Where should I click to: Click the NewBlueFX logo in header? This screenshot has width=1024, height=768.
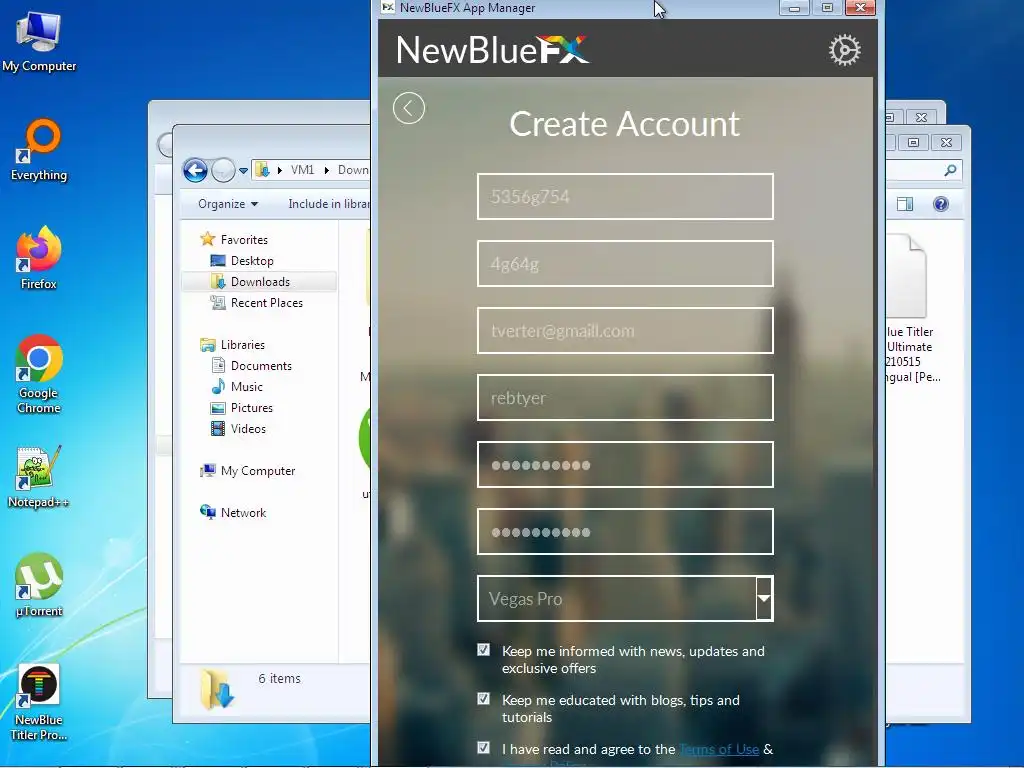pyautogui.click(x=492, y=50)
